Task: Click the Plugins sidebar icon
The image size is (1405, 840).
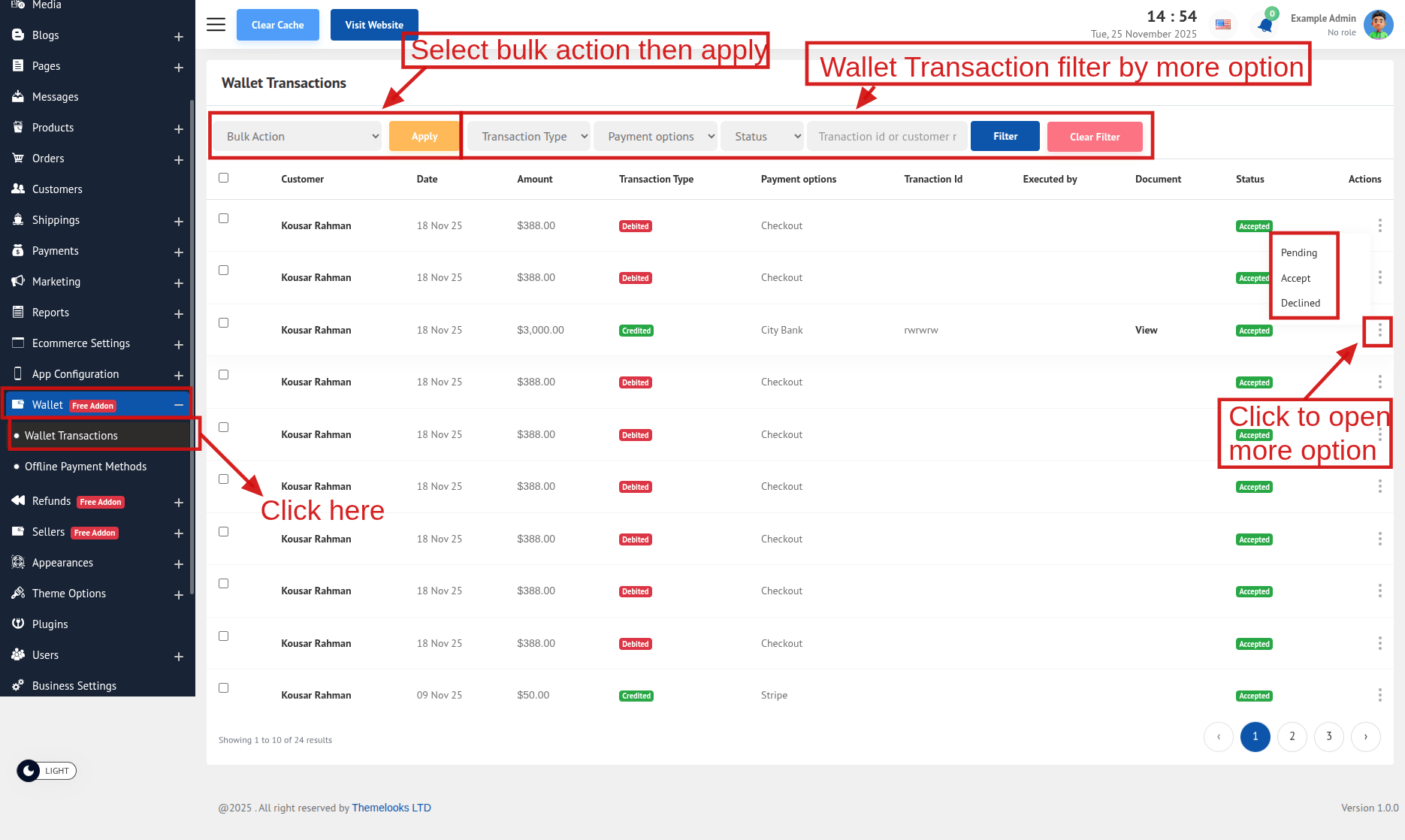Action: [x=18, y=624]
